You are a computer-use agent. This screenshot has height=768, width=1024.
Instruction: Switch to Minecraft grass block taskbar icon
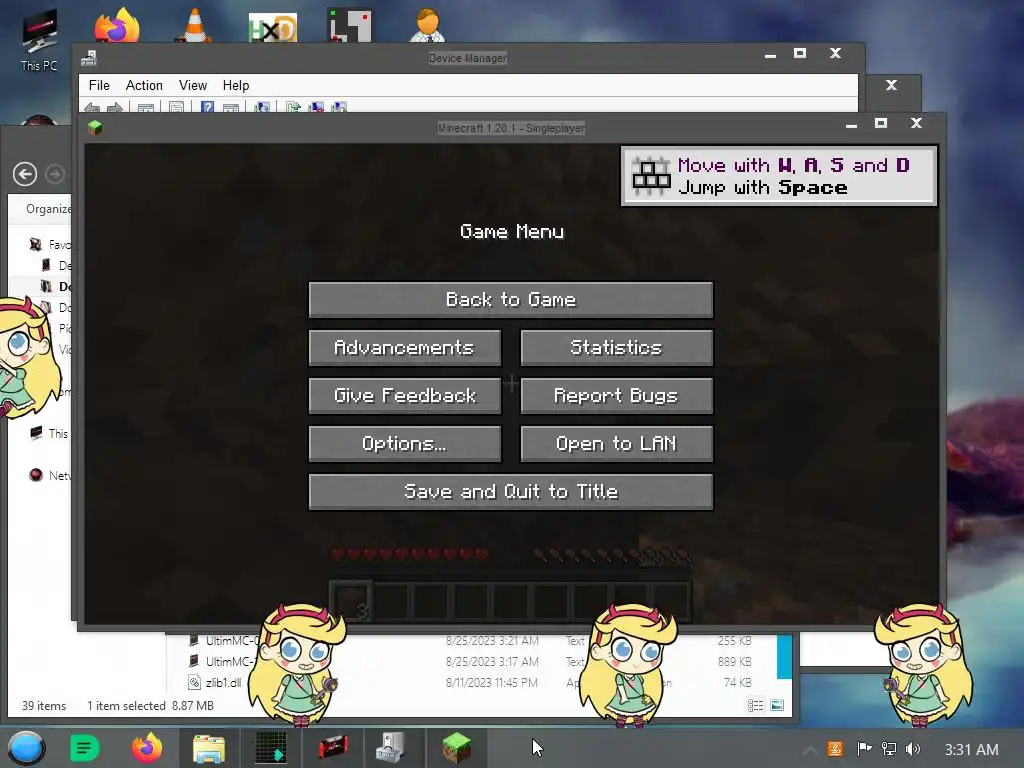click(456, 747)
